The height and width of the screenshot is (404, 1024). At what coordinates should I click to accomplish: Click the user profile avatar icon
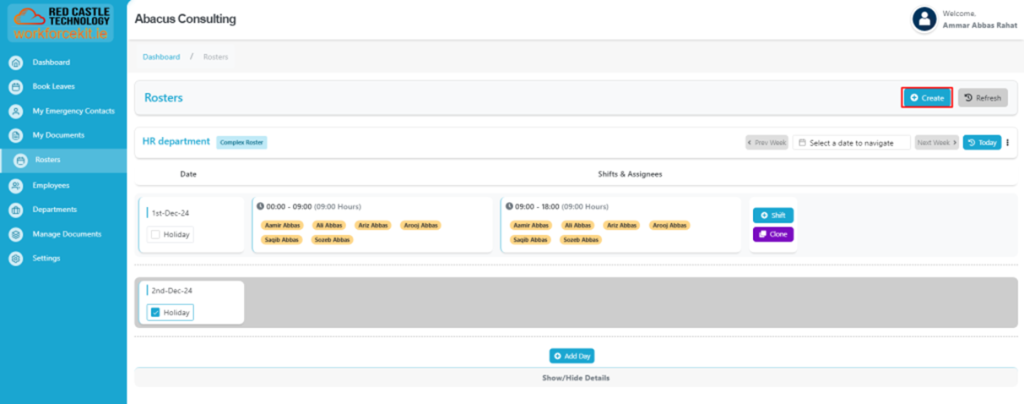pos(924,19)
